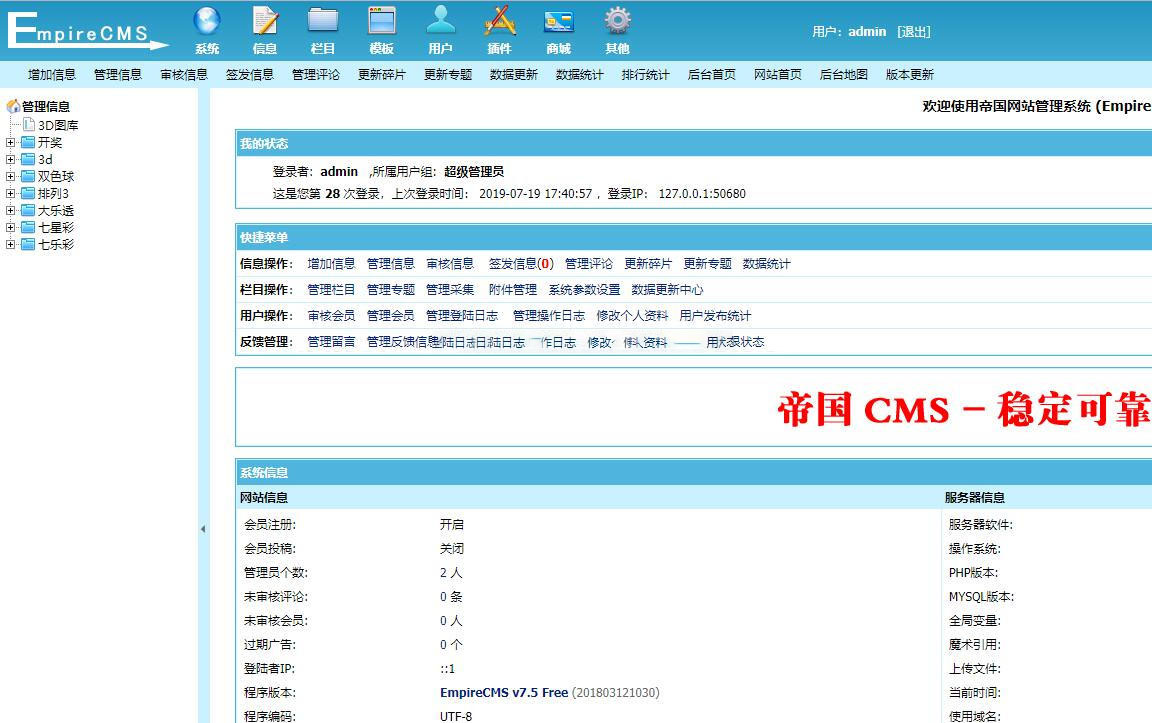Click the folder icon beside 七星彩
1152x723 pixels.
click(x=28, y=227)
